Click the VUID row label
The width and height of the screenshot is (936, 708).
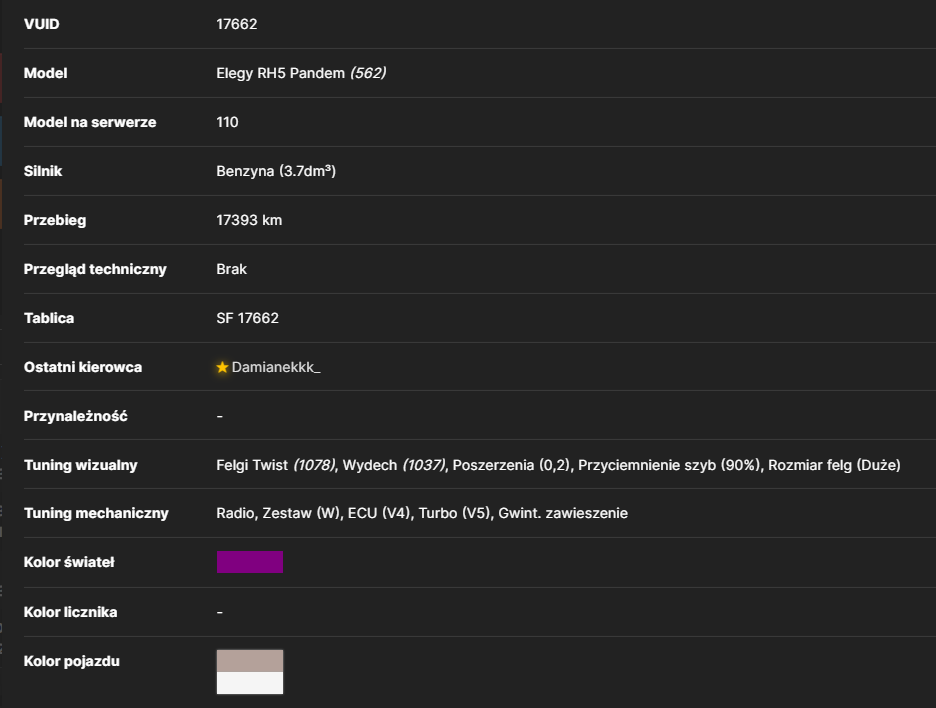[x=41, y=24]
